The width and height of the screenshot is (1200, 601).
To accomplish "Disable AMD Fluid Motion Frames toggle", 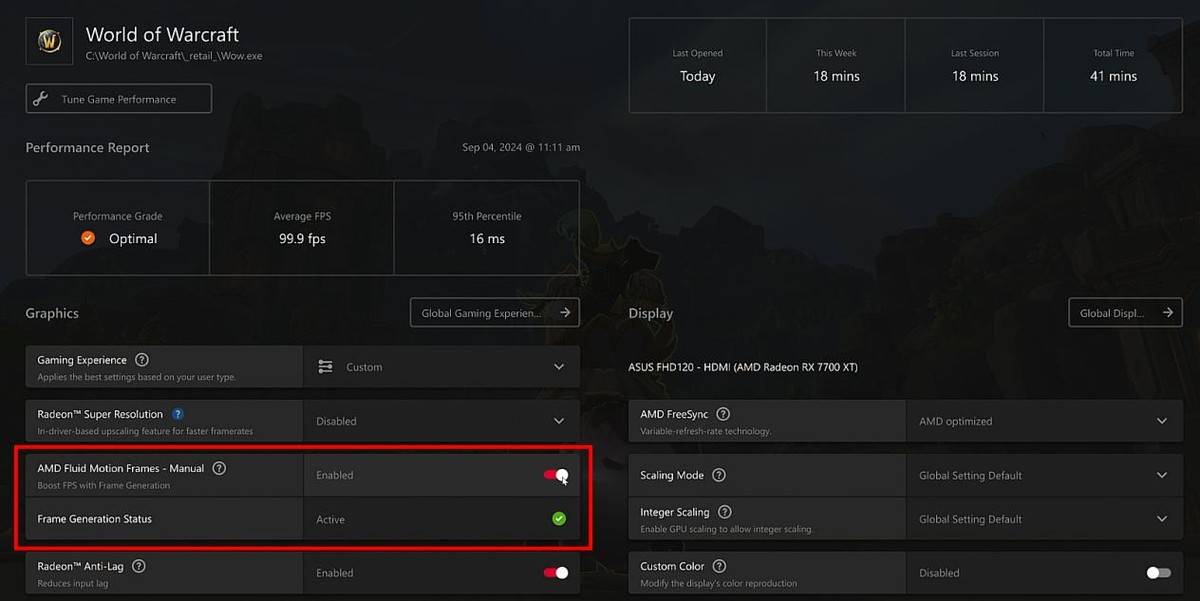I will coord(556,475).
